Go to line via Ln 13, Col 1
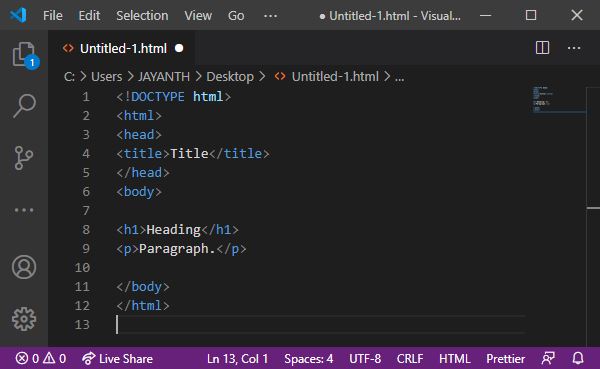The image size is (600, 369). pos(237,359)
